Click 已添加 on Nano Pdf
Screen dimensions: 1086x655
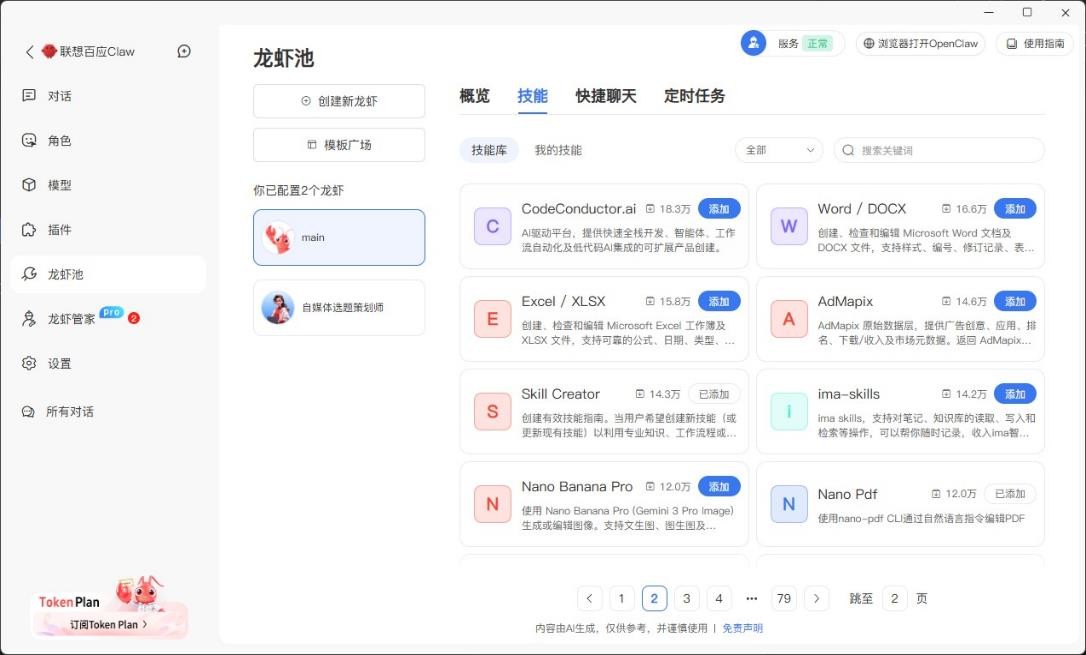click(x=1011, y=494)
